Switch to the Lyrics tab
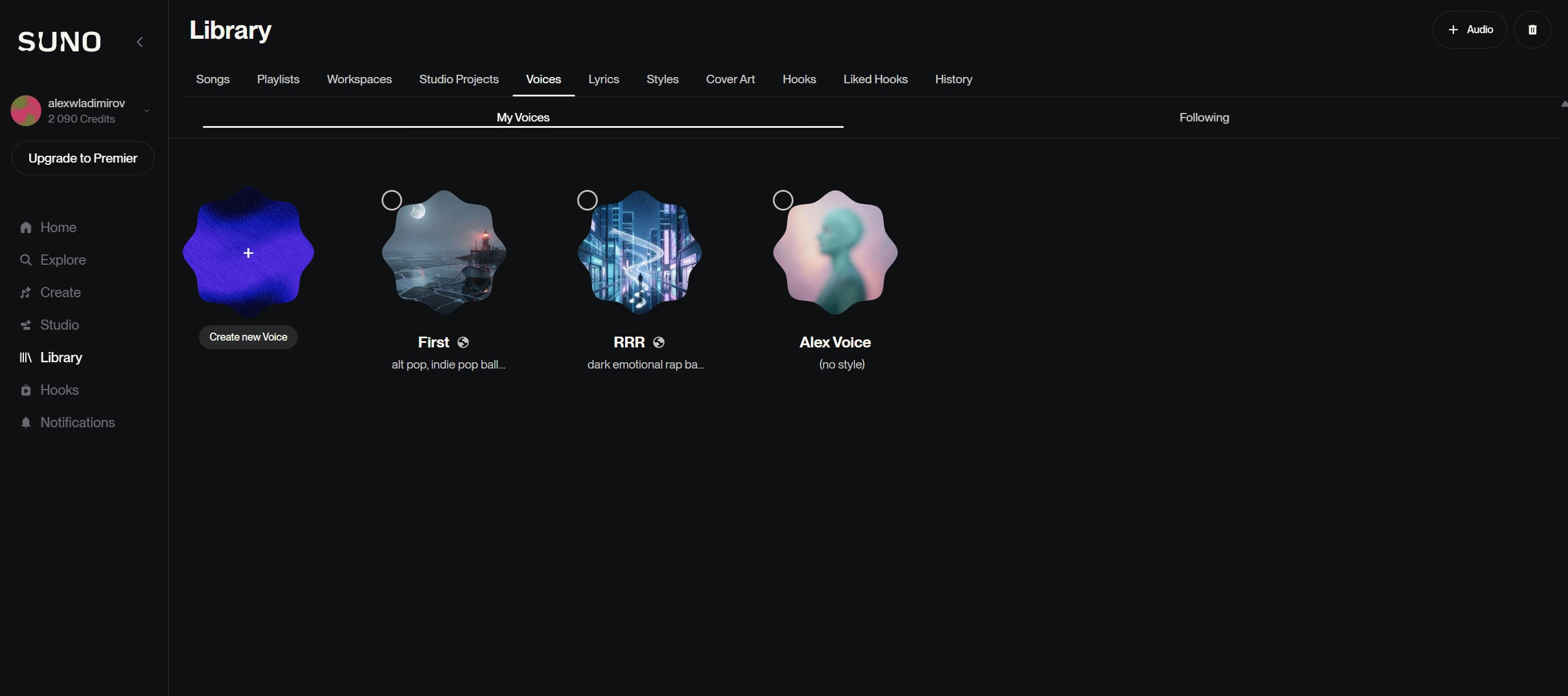The width and height of the screenshot is (1568, 696). (x=603, y=79)
